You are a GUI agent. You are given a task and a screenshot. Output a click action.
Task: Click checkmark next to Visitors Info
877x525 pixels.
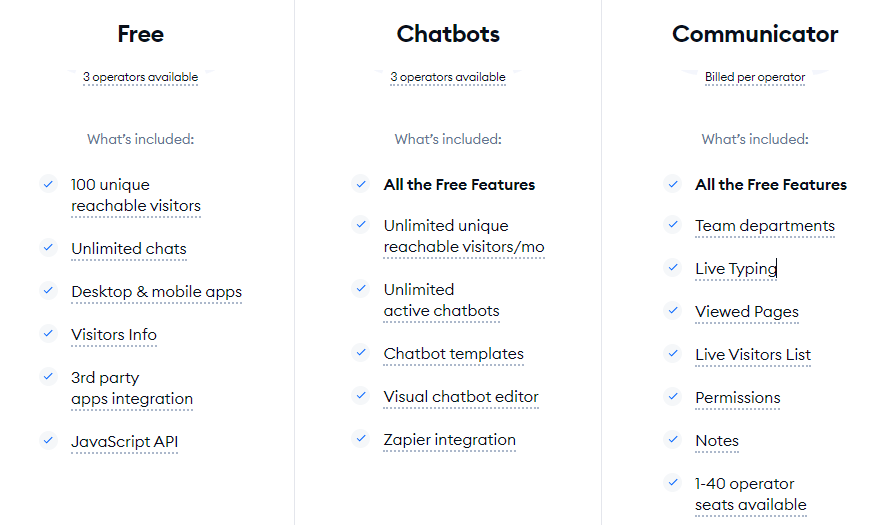pyautogui.click(x=49, y=333)
